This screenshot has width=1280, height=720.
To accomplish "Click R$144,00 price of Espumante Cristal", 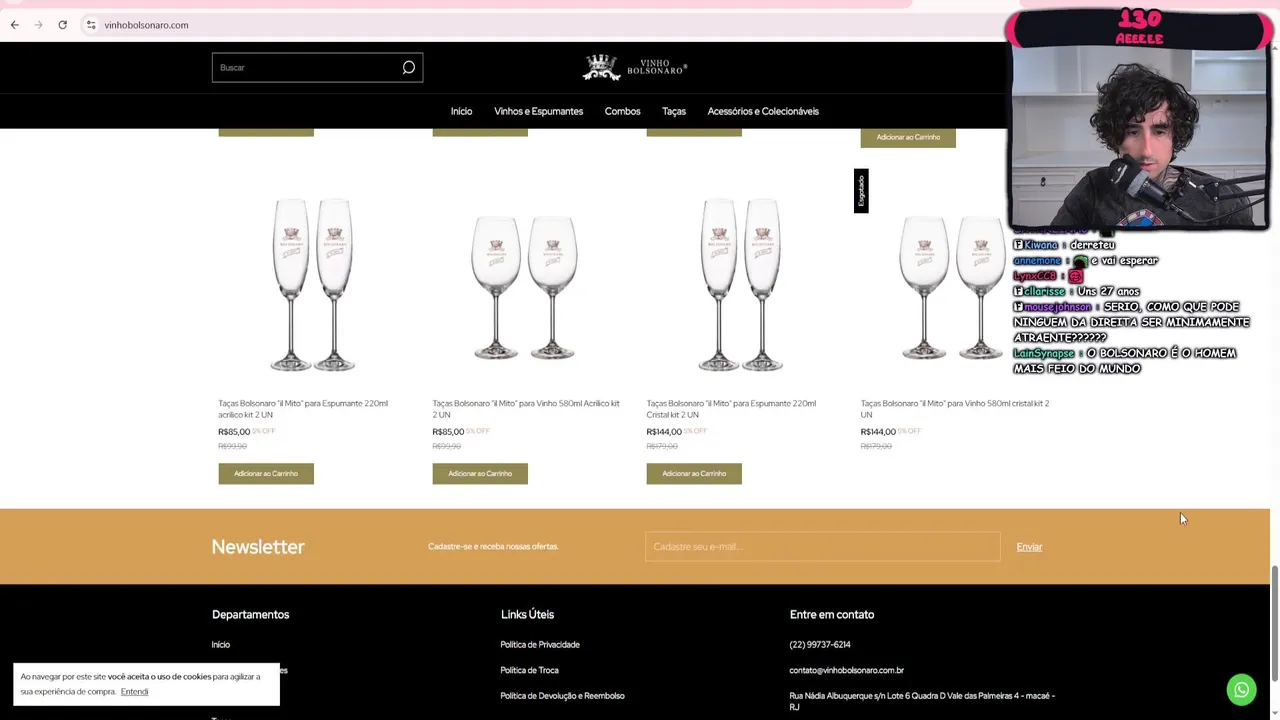I will point(664,432).
